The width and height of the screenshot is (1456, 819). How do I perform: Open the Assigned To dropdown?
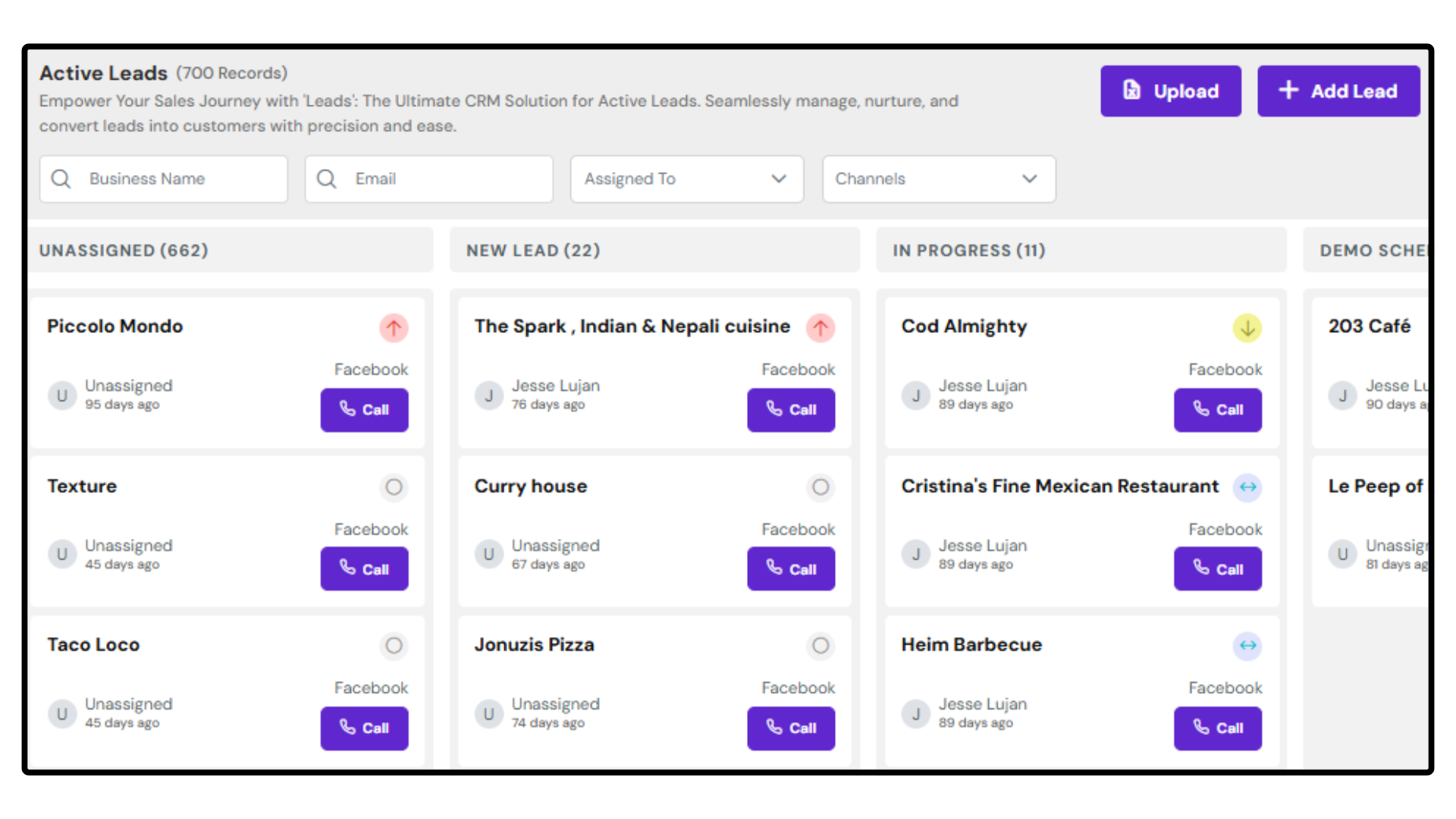[686, 179]
